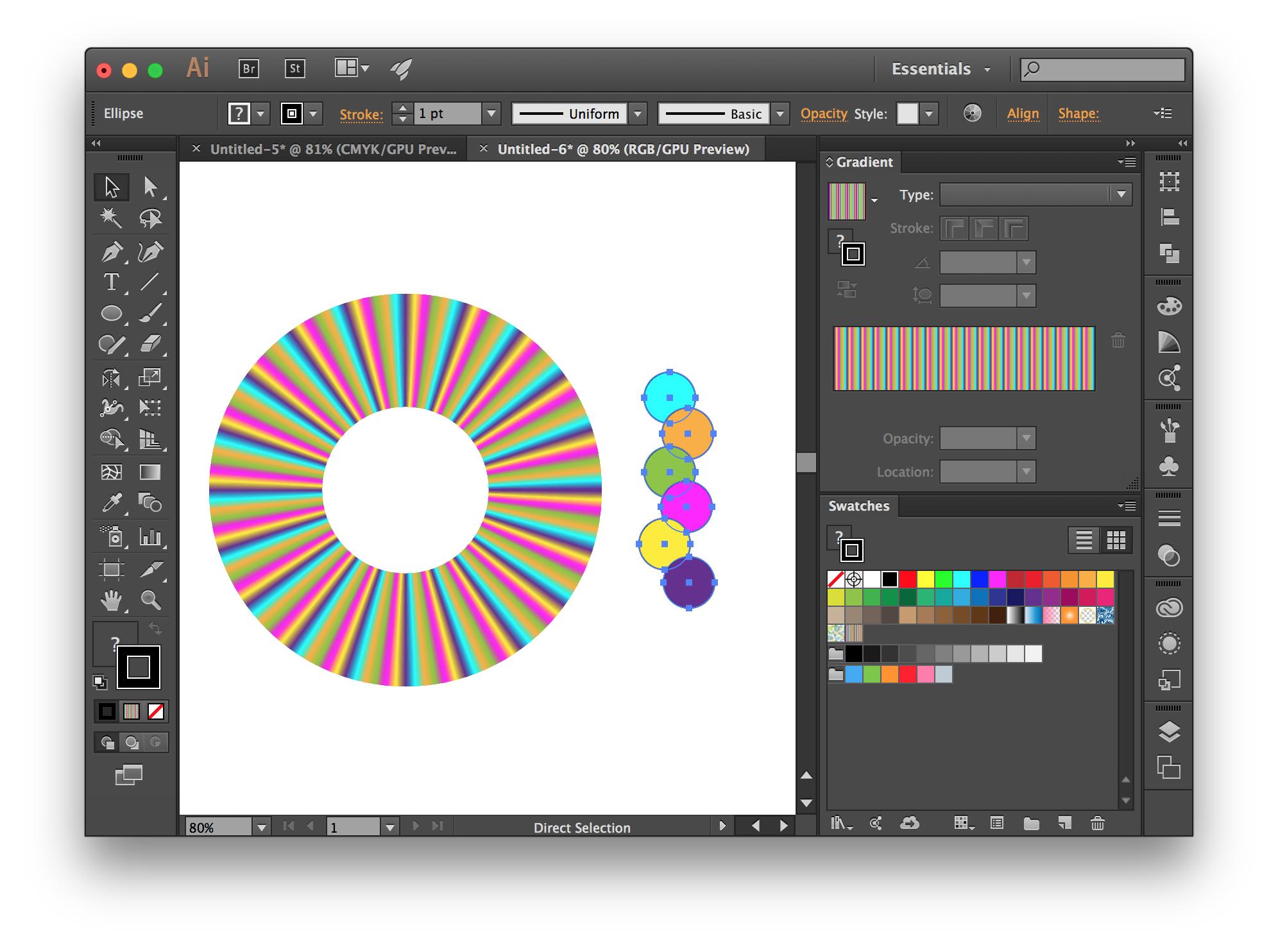Screen dimensions: 1278x952
Task: Select the Selection tool (black arrow)
Action: (x=112, y=187)
